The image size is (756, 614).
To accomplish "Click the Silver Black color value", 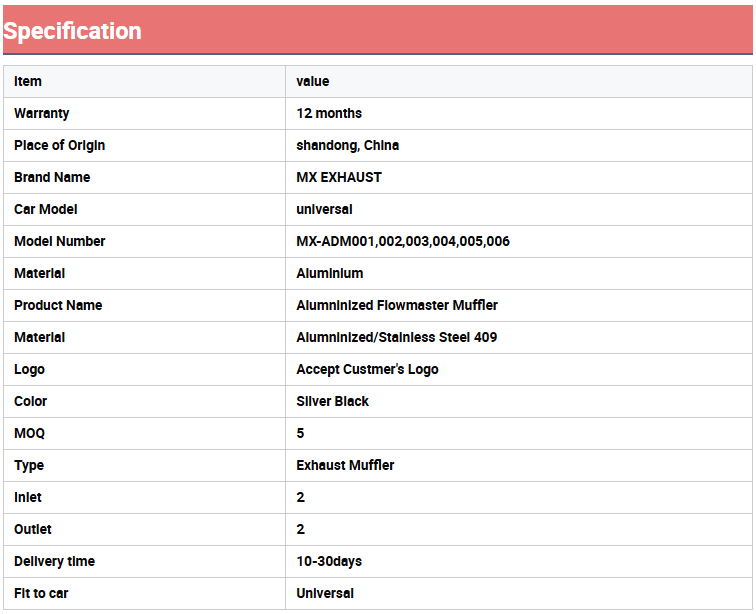I will (x=332, y=401).
